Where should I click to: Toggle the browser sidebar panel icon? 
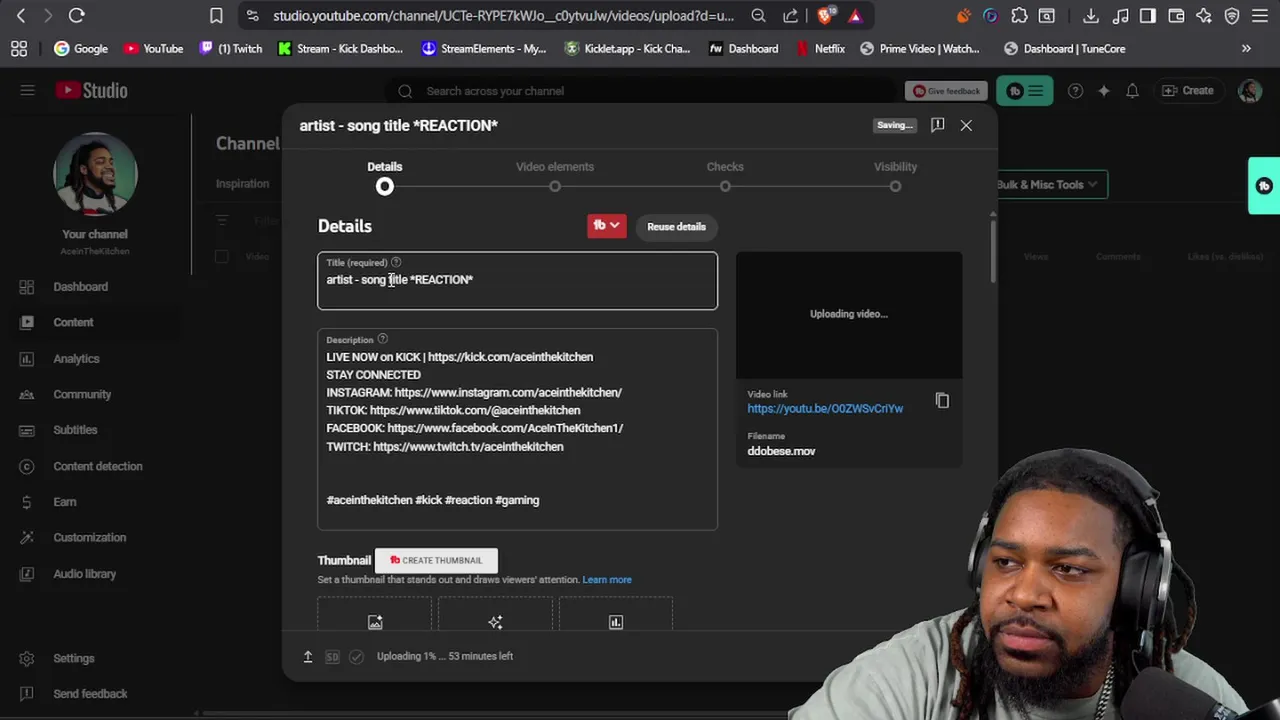point(1148,15)
